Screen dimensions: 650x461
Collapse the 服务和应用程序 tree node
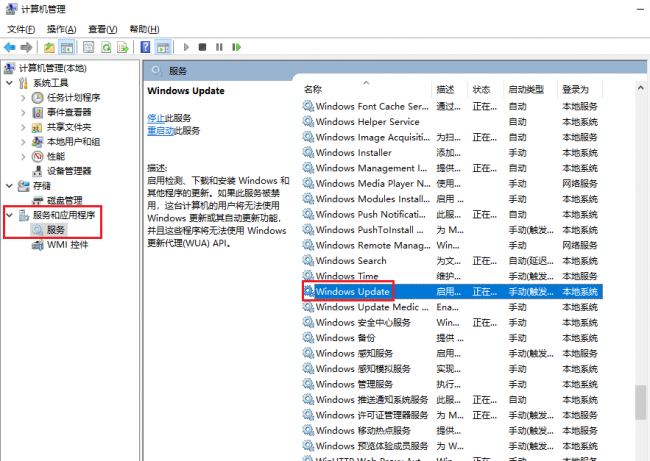tap(10, 215)
